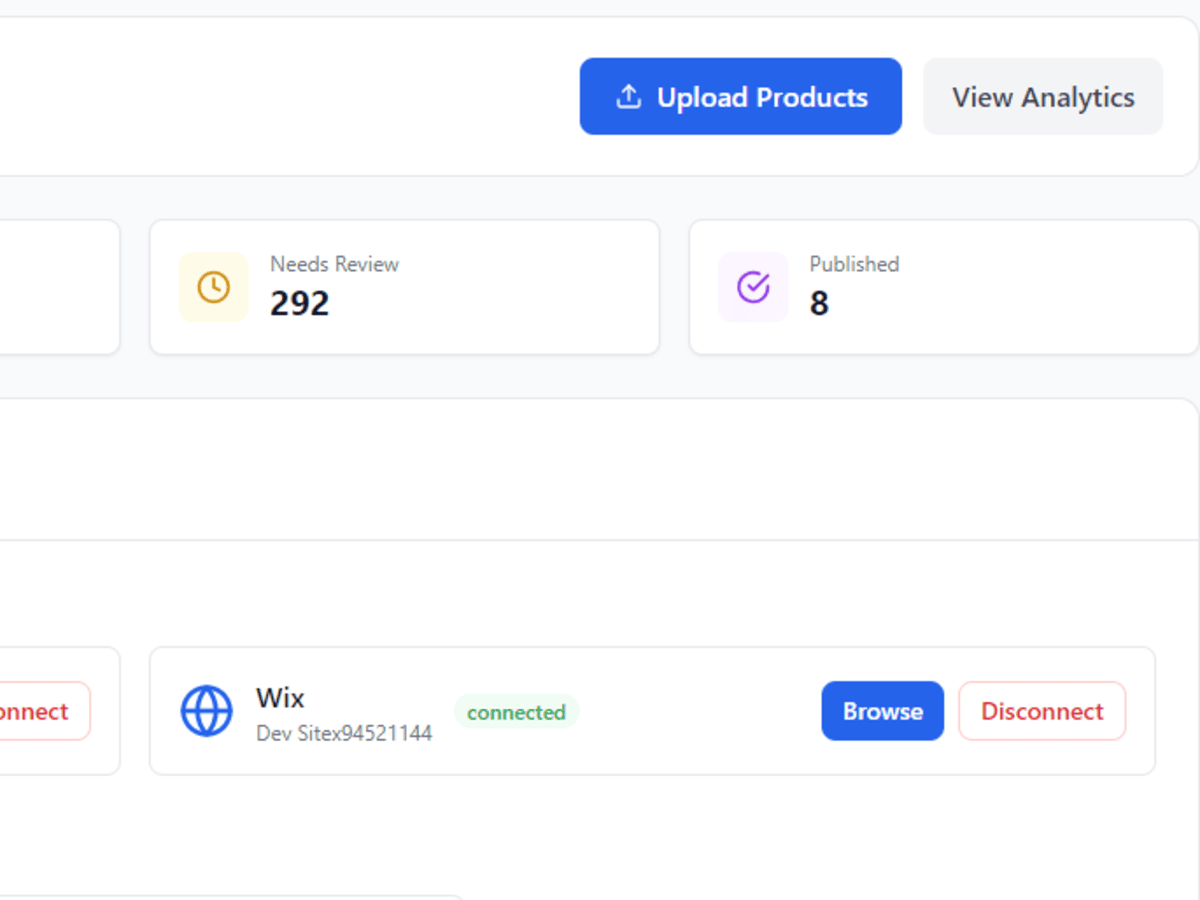
Task: Click the Dev Sitex94521144 site name
Action: tap(344, 733)
